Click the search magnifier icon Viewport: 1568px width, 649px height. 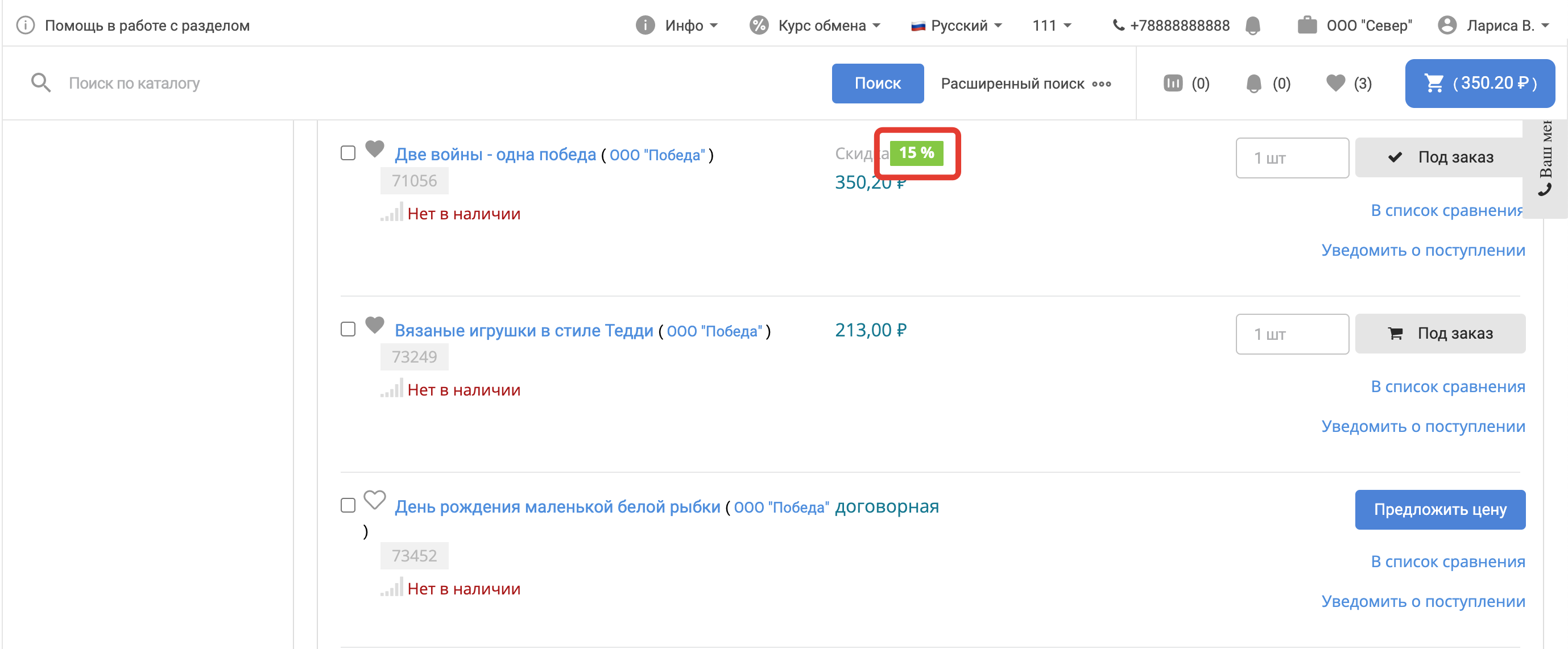click(41, 83)
